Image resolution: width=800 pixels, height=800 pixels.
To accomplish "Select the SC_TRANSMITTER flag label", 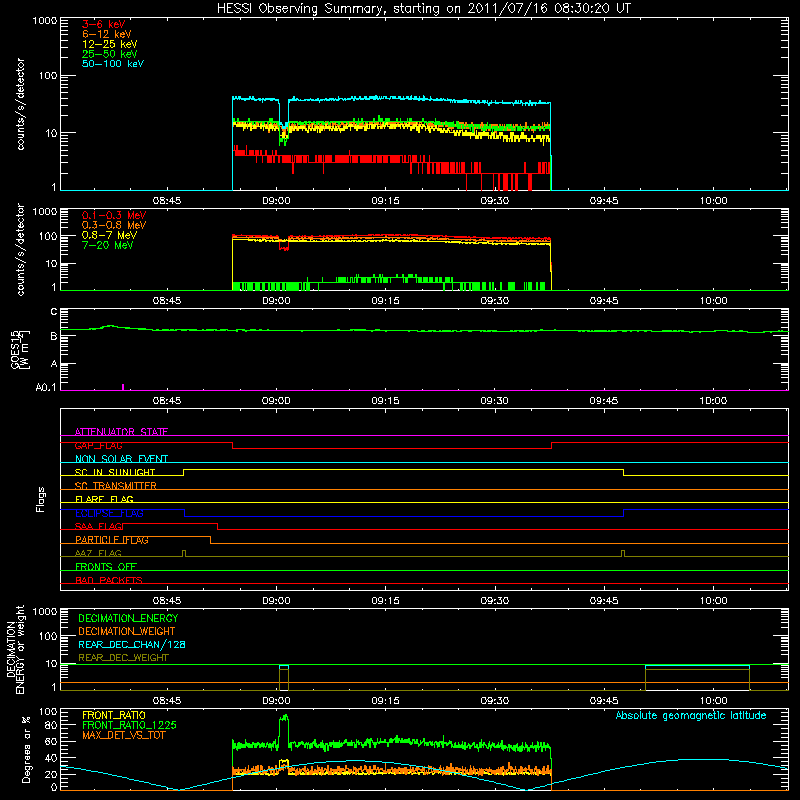I will [x=115, y=486].
